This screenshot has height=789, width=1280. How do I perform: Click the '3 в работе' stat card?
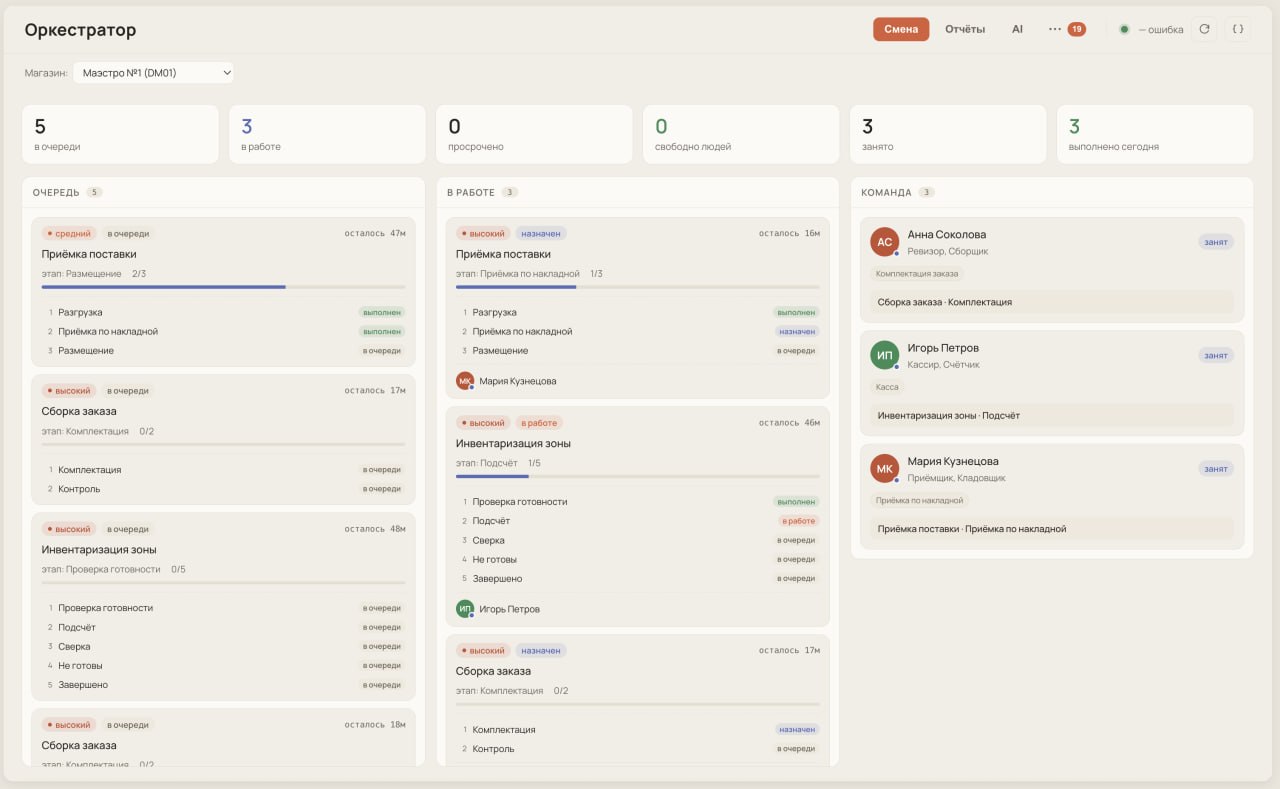[327, 134]
